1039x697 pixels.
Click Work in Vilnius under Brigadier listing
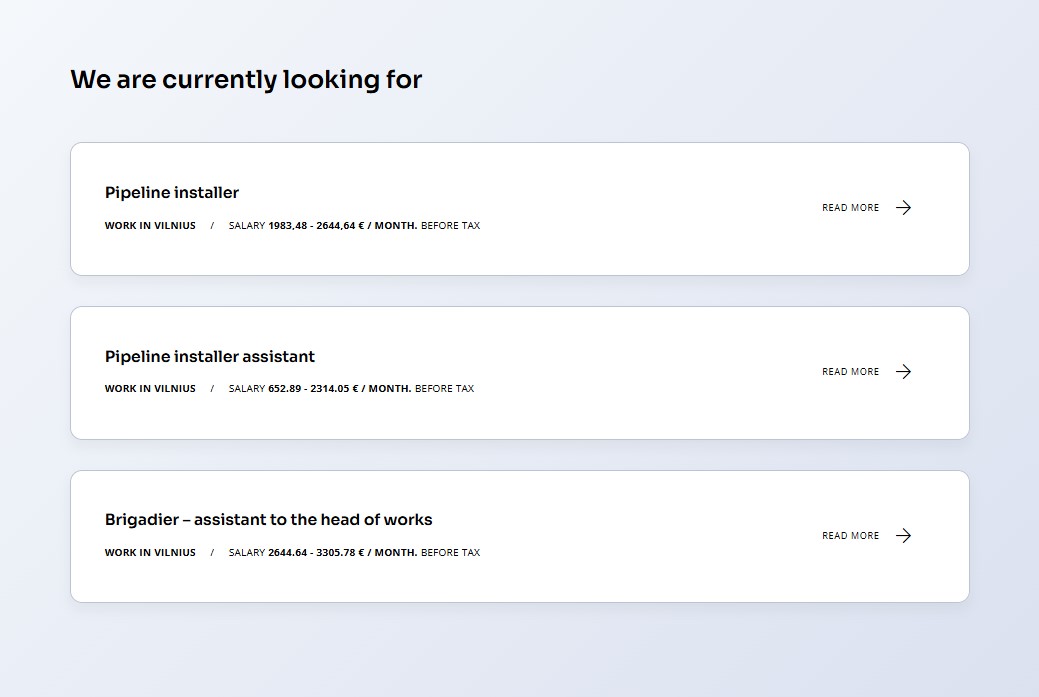[150, 553]
